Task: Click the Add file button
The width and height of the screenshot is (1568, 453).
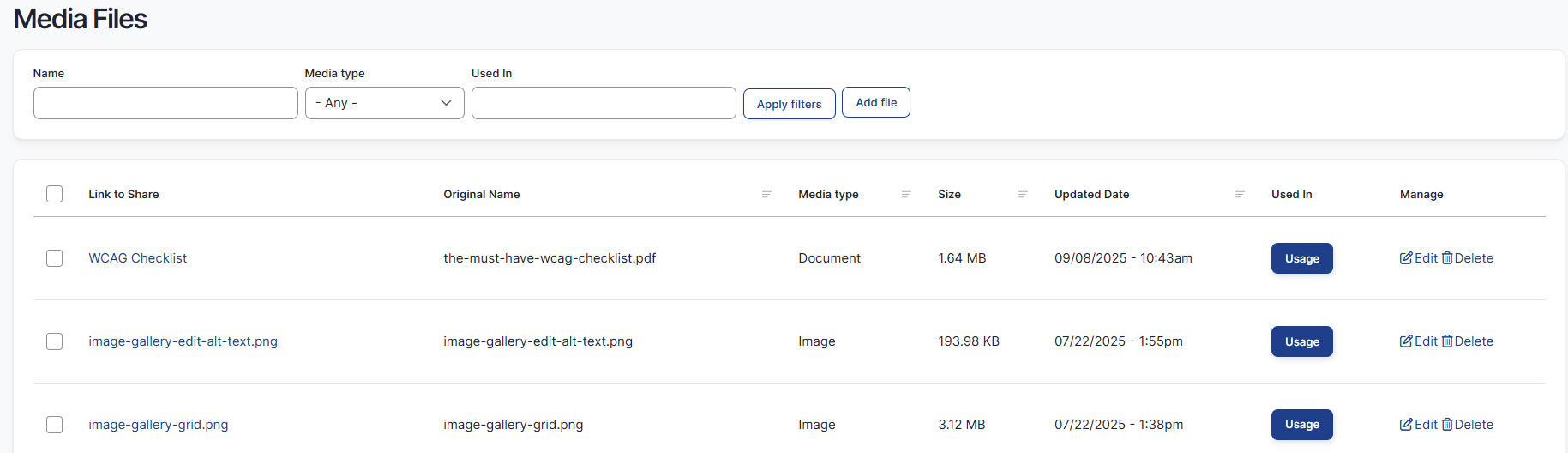Action: [875, 102]
